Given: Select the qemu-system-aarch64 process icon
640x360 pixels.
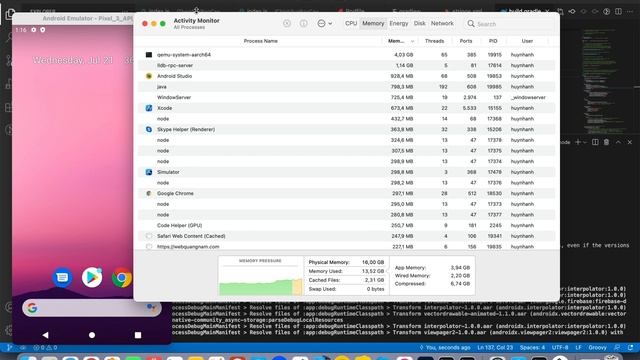Looking at the screenshot, I should pyautogui.click(x=149, y=55).
